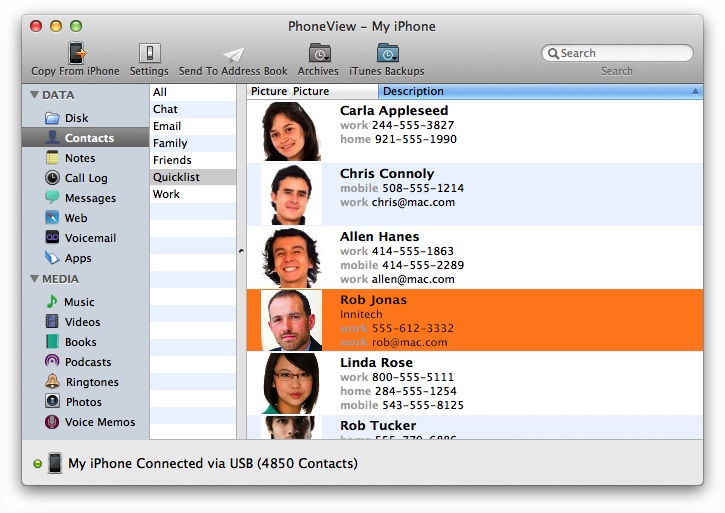Click the Description column sort arrow

tap(695, 91)
